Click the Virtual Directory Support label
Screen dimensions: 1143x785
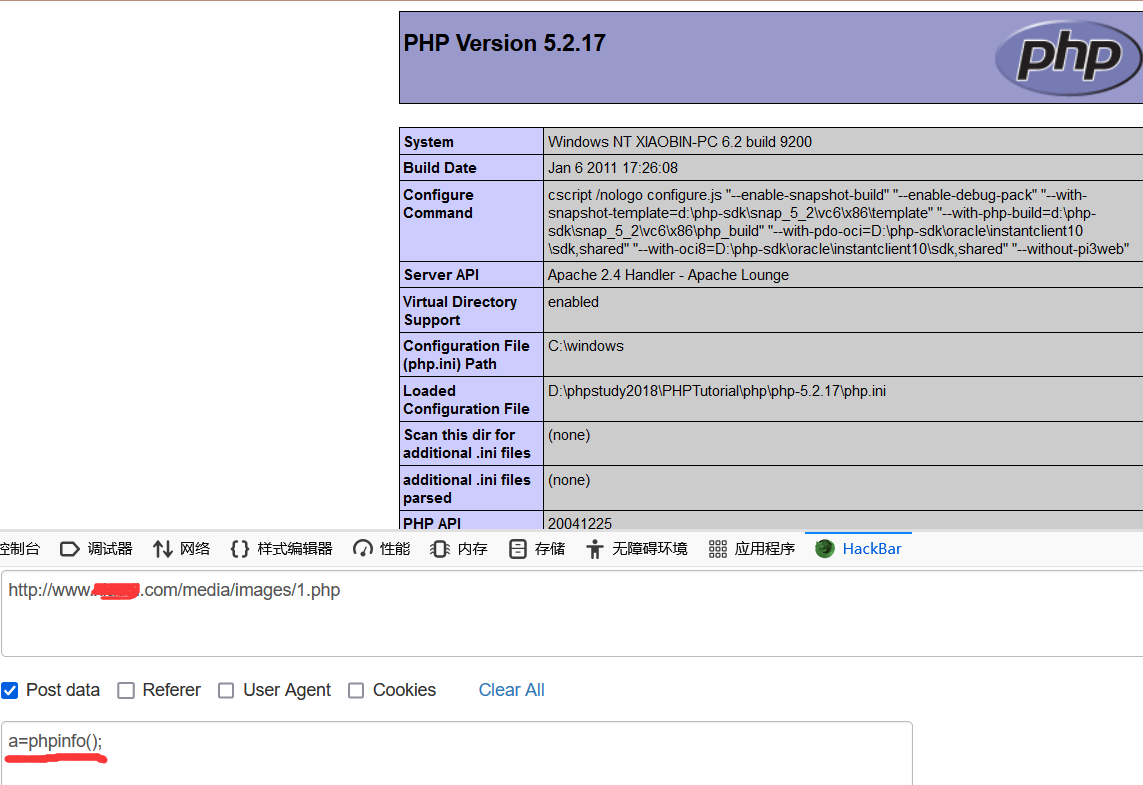(x=460, y=311)
